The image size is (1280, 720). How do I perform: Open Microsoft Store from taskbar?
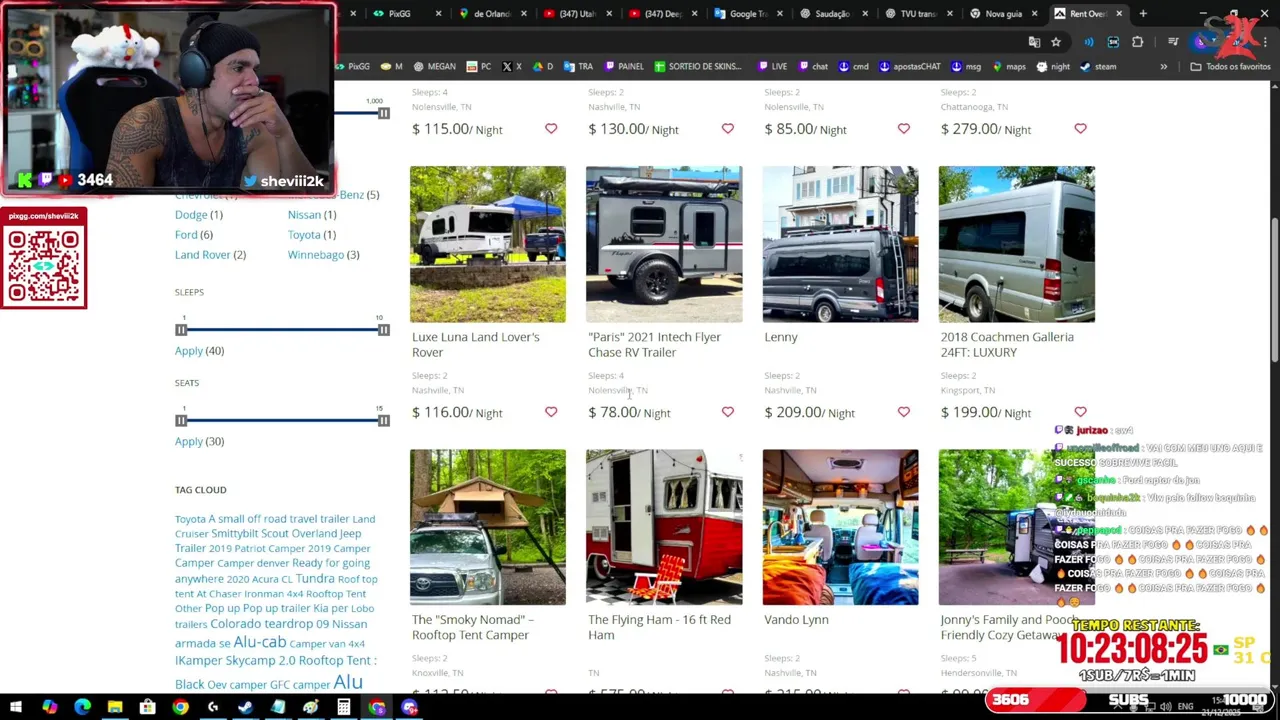(x=147, y=707)
